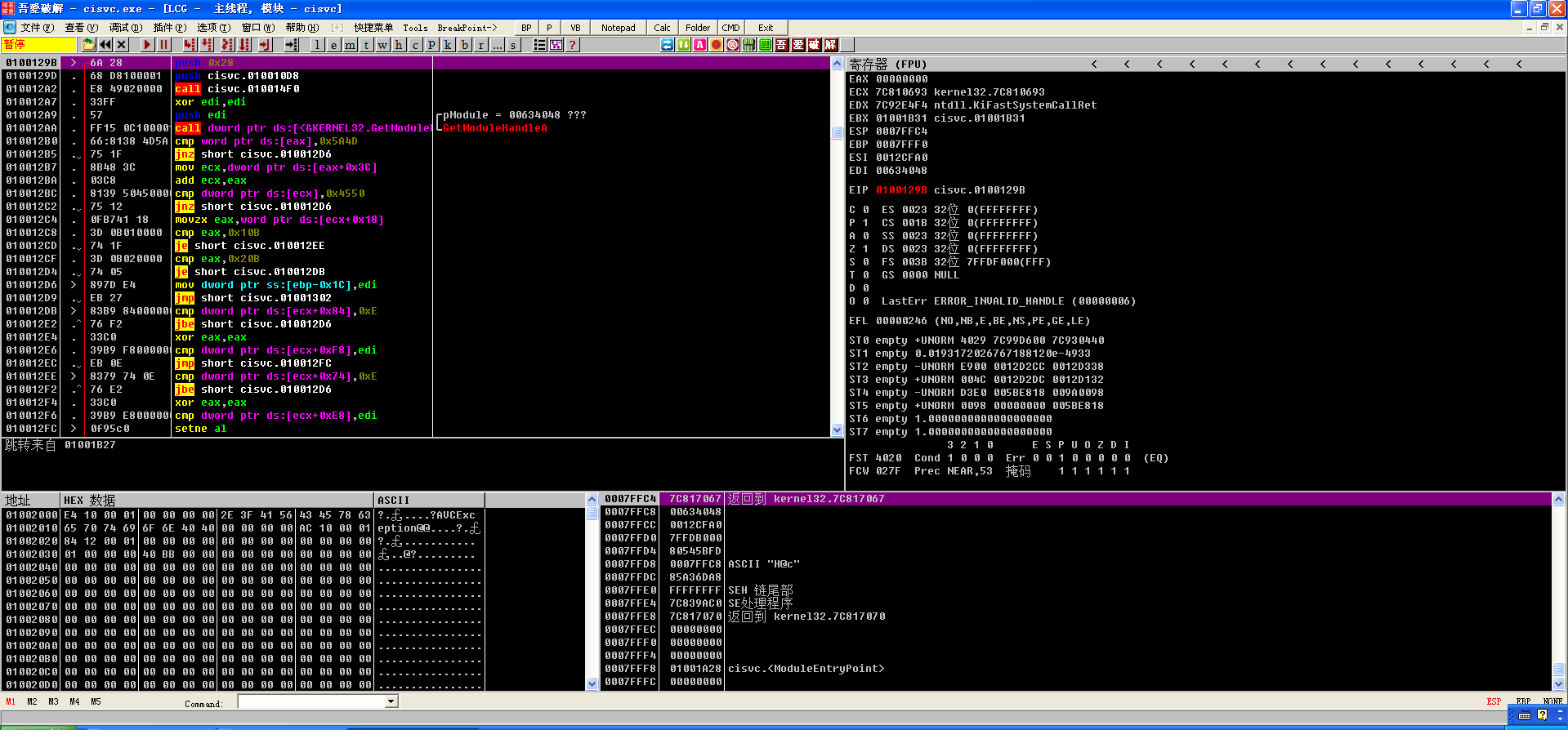Click disassembly pane scroll down arrow
Screen dimensions: 1568x730
point(837,430)
